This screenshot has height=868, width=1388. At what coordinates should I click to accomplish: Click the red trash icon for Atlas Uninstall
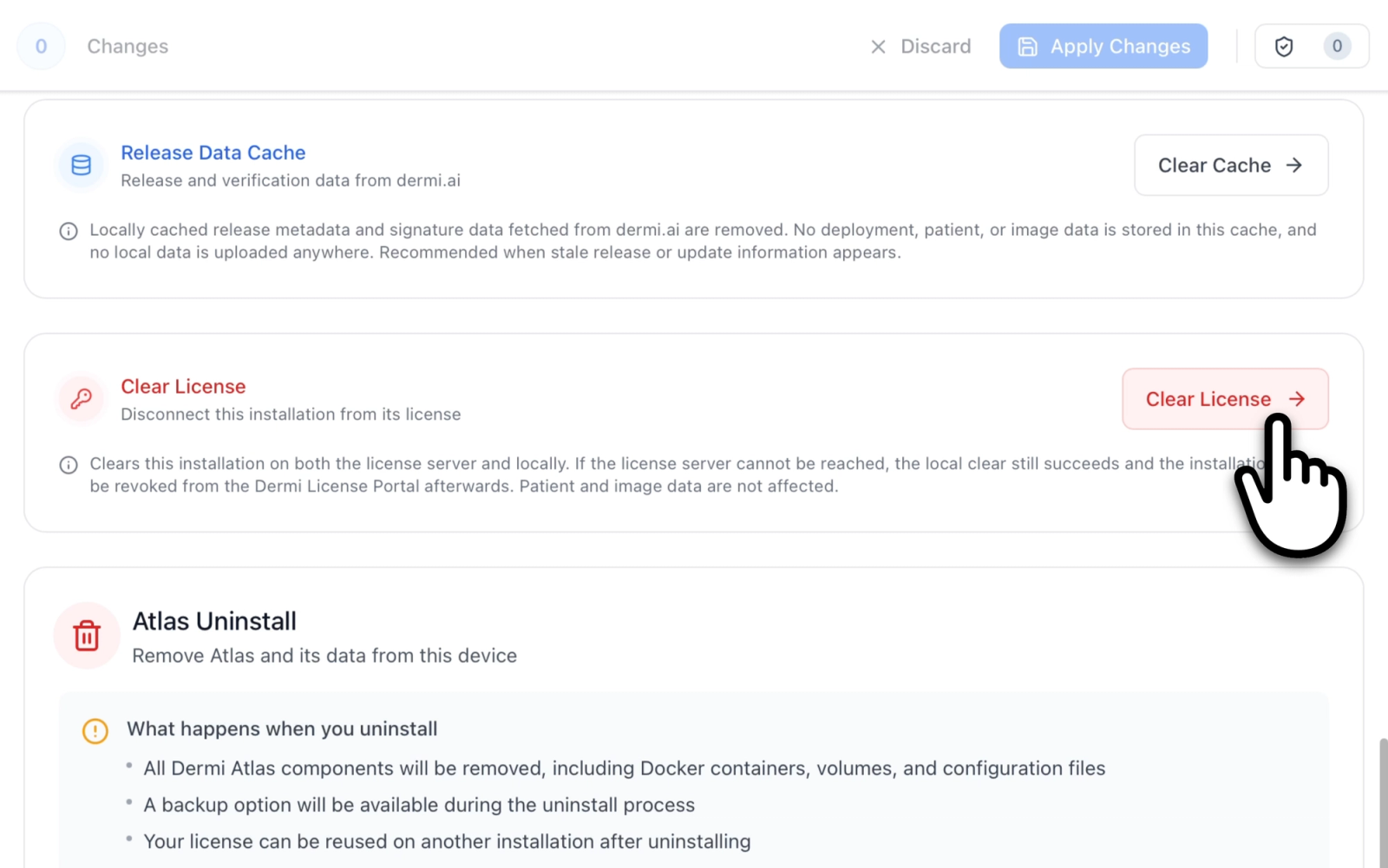point(87,636)
